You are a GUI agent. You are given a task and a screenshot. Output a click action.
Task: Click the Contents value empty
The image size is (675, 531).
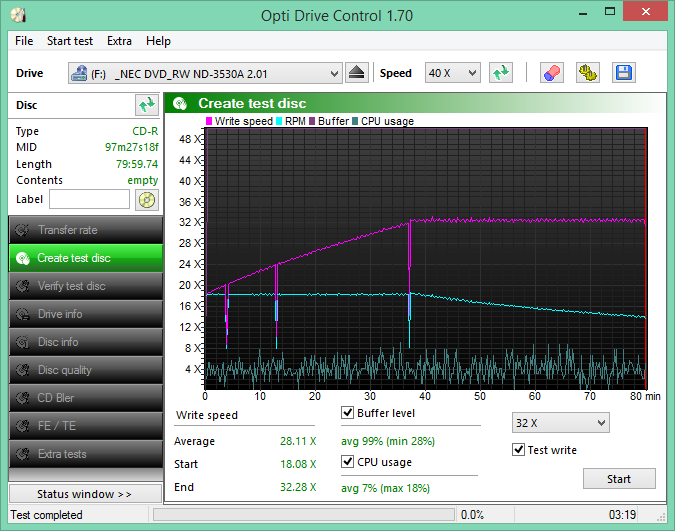pos(143,180)
